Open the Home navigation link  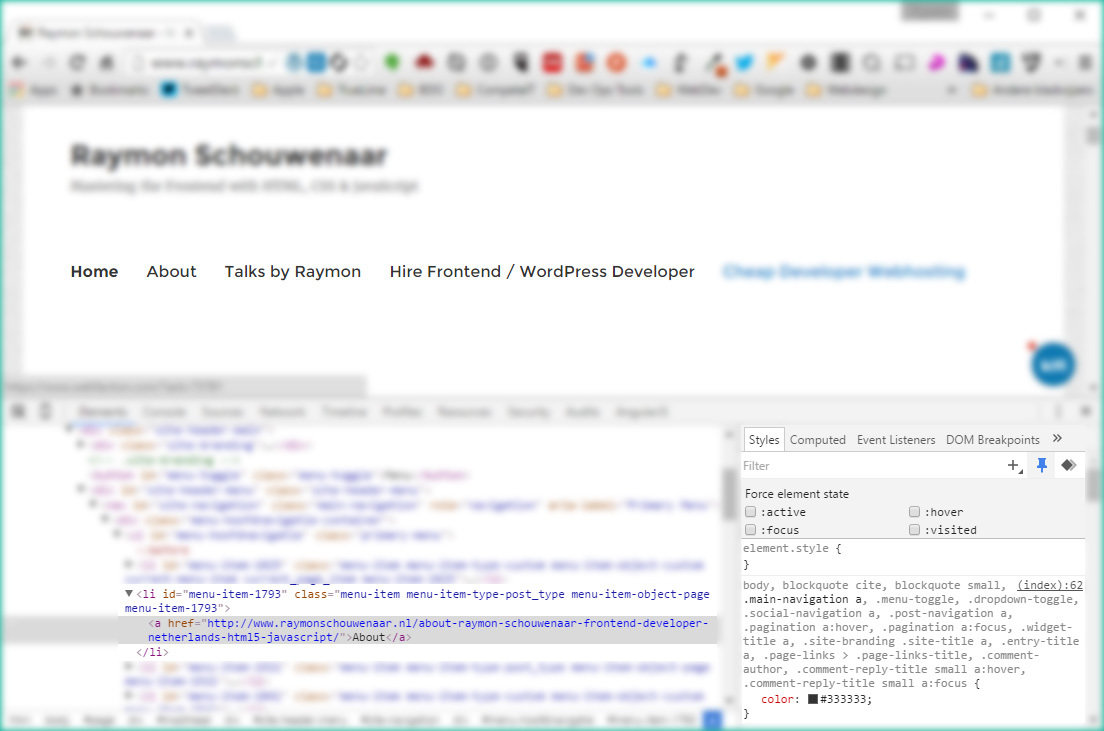click(x=94, y=272)
